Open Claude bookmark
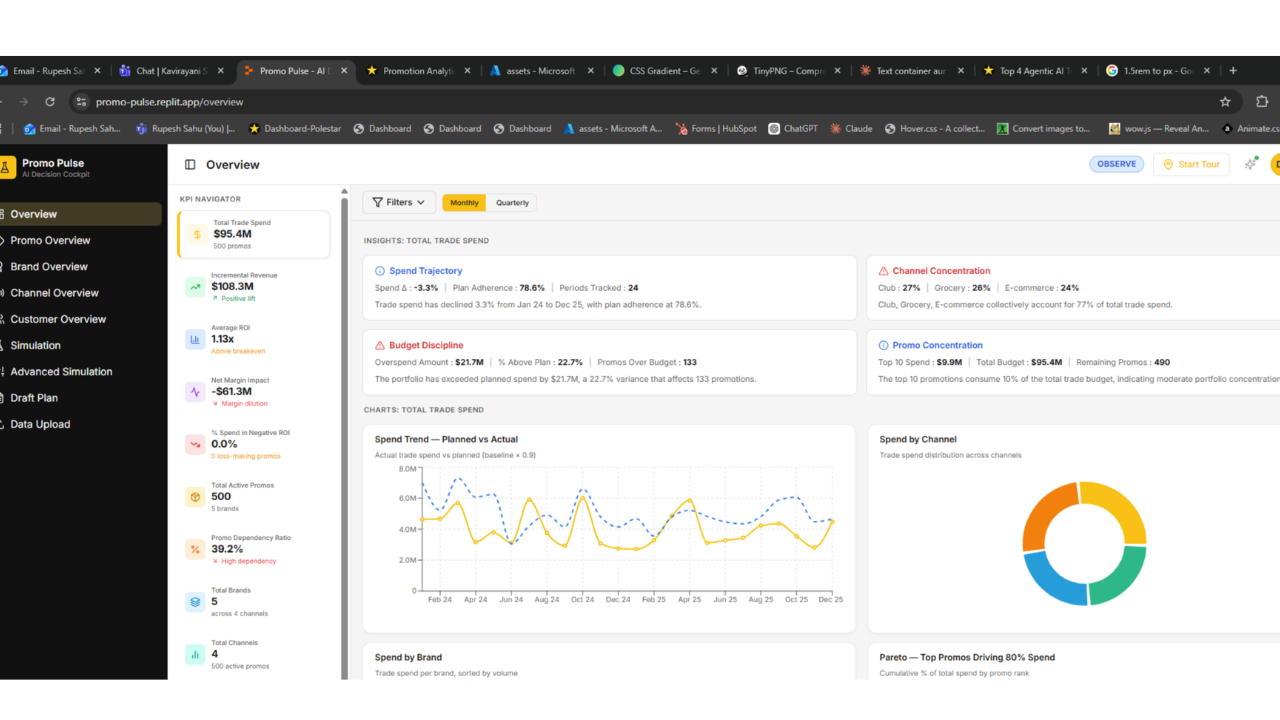 click(x=851, y=129)
